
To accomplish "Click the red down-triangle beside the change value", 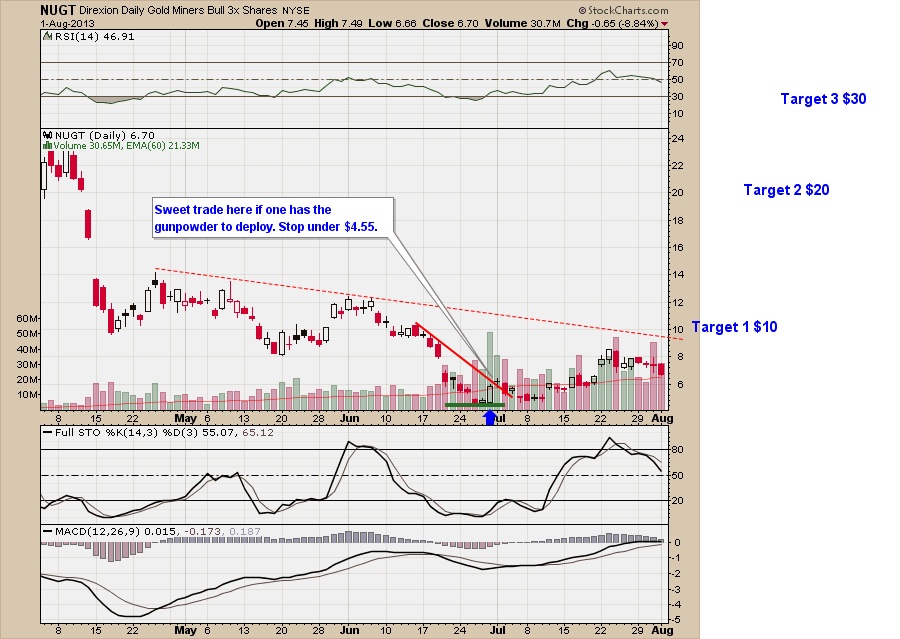I will click(664, 24).
